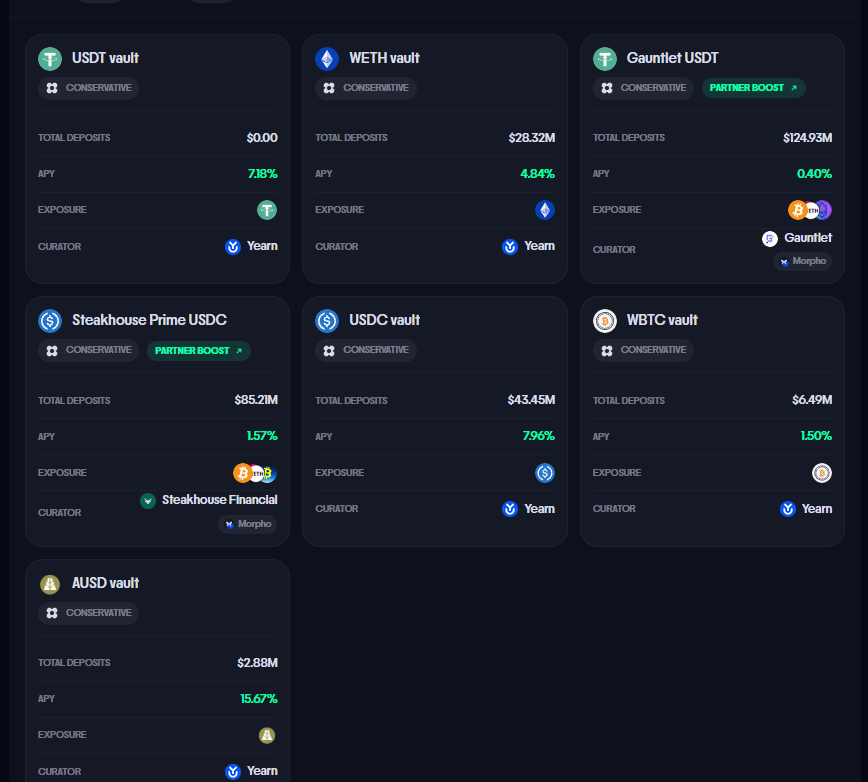Viewport: 868px width, 782px height.
Task: Open the WETH vault card title
Action: pos(384,58)
